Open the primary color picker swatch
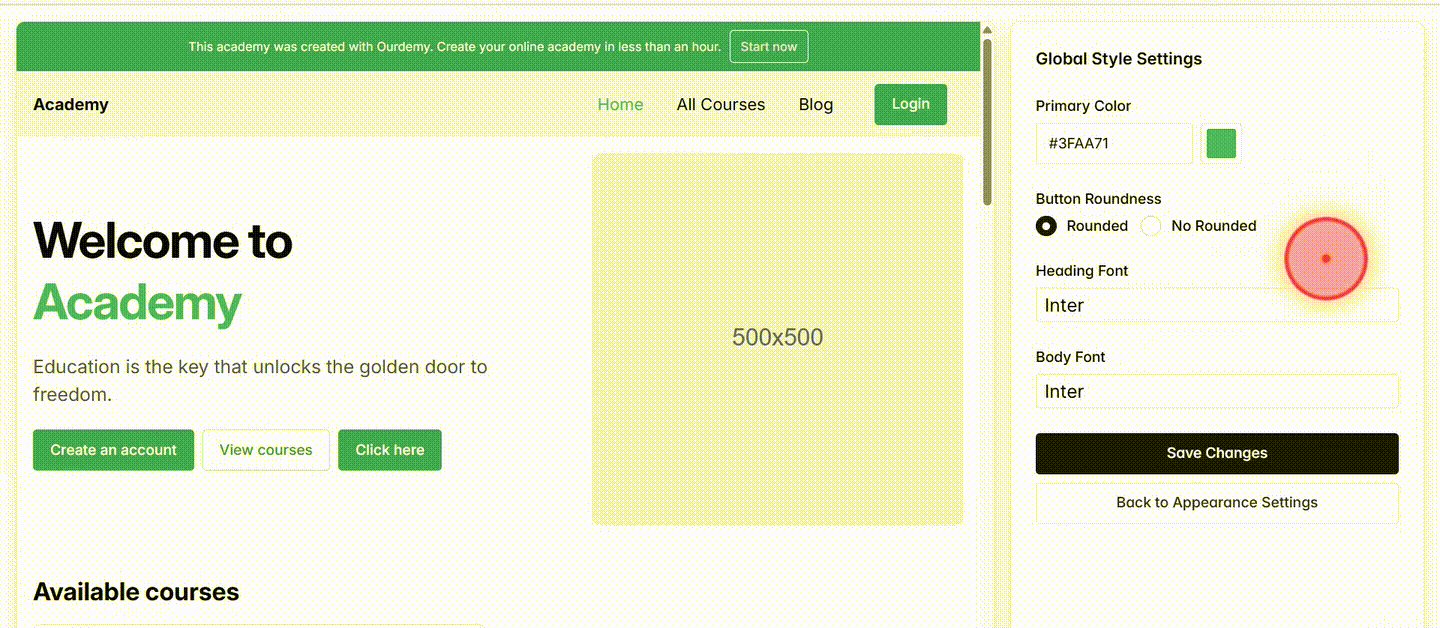The height and width of the screenshot is (628, 1440). (1220, 143)
